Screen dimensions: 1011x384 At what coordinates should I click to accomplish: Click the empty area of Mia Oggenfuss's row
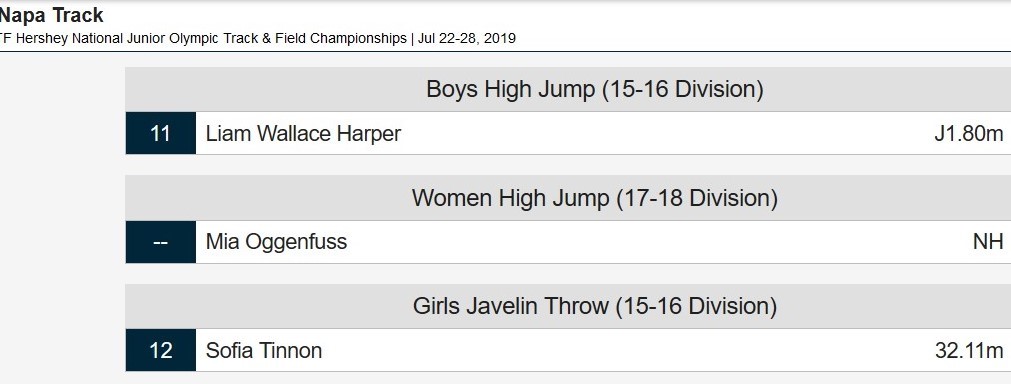click(658, 242)
